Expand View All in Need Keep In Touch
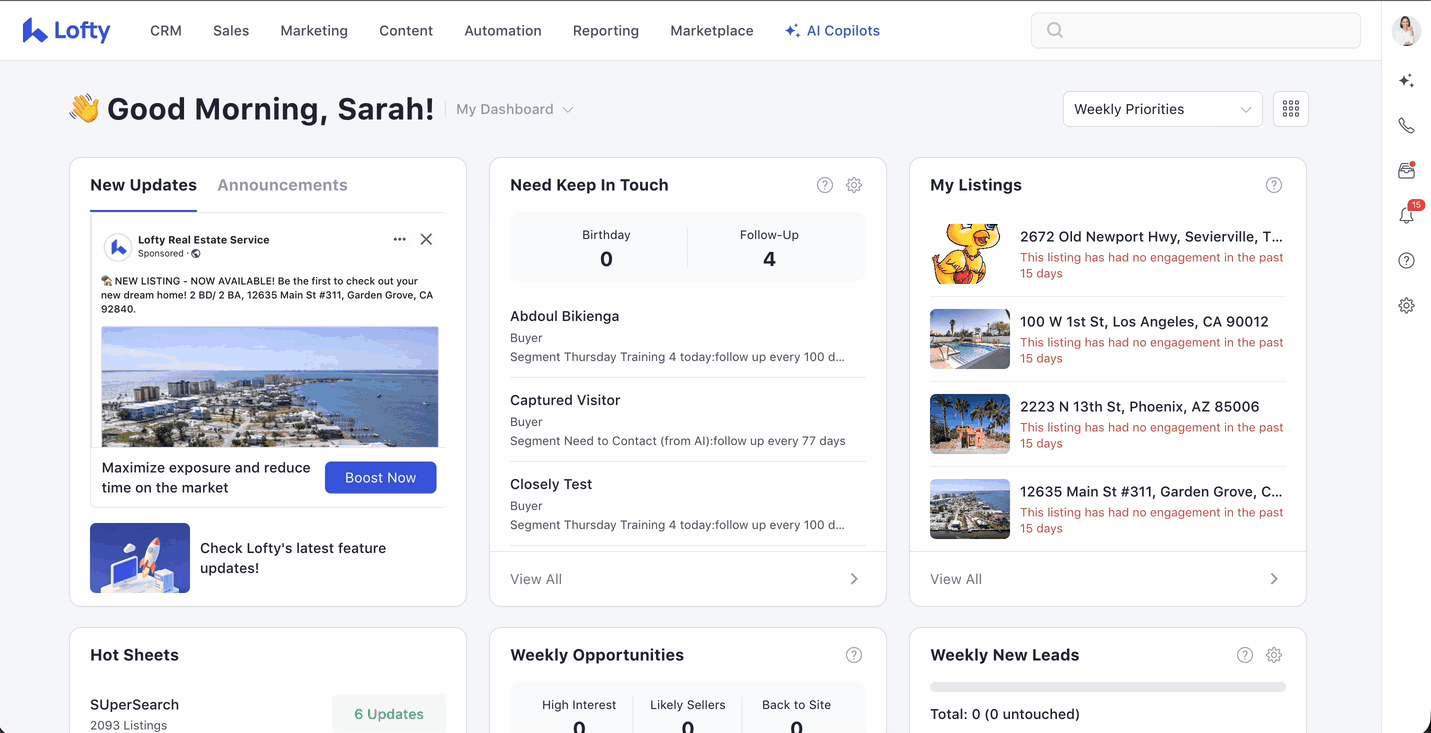The height and width of the screenshot is (733, 1431). pos(687,579)
